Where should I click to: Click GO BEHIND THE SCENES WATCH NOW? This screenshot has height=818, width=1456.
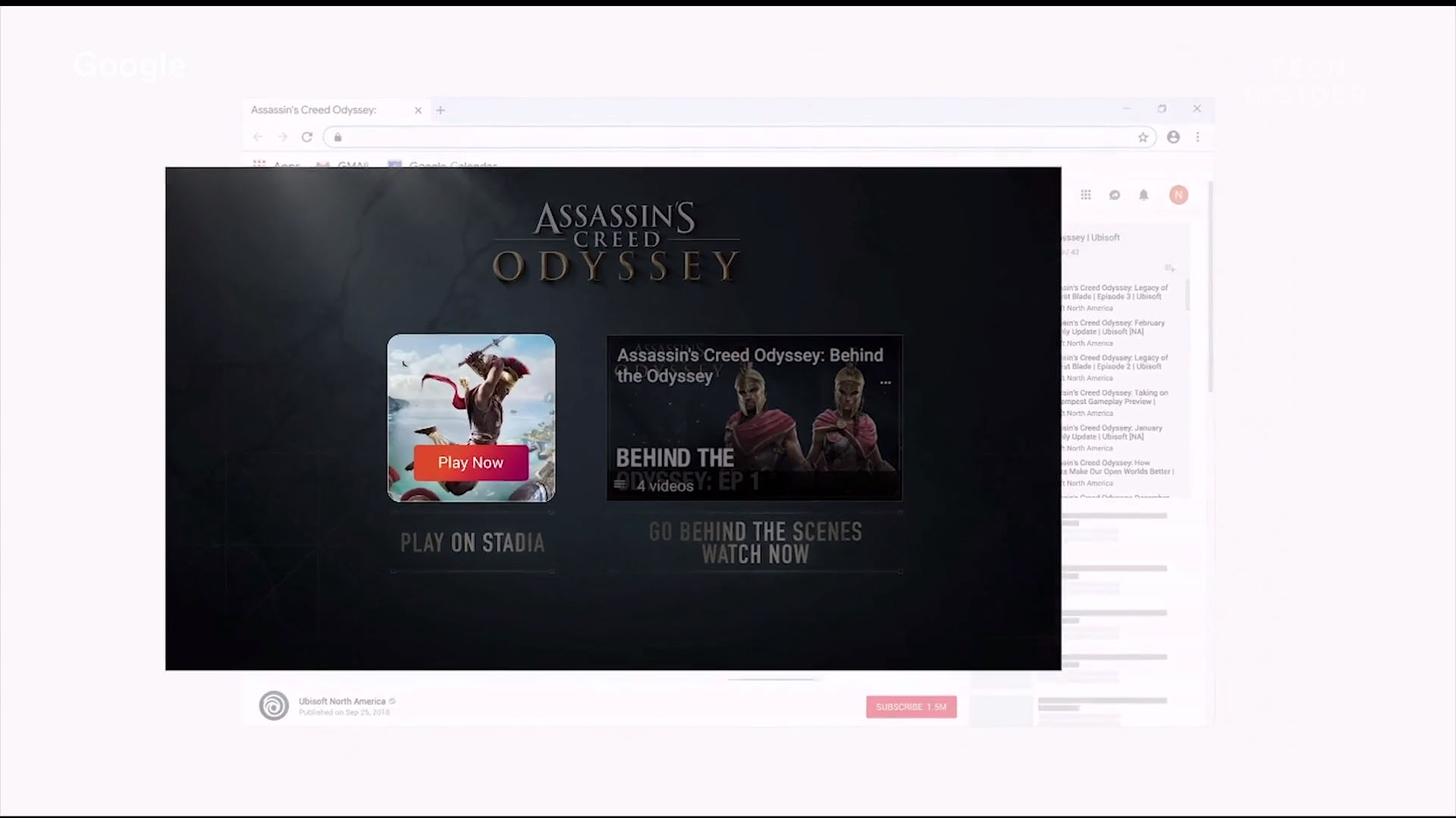[755, 543]
